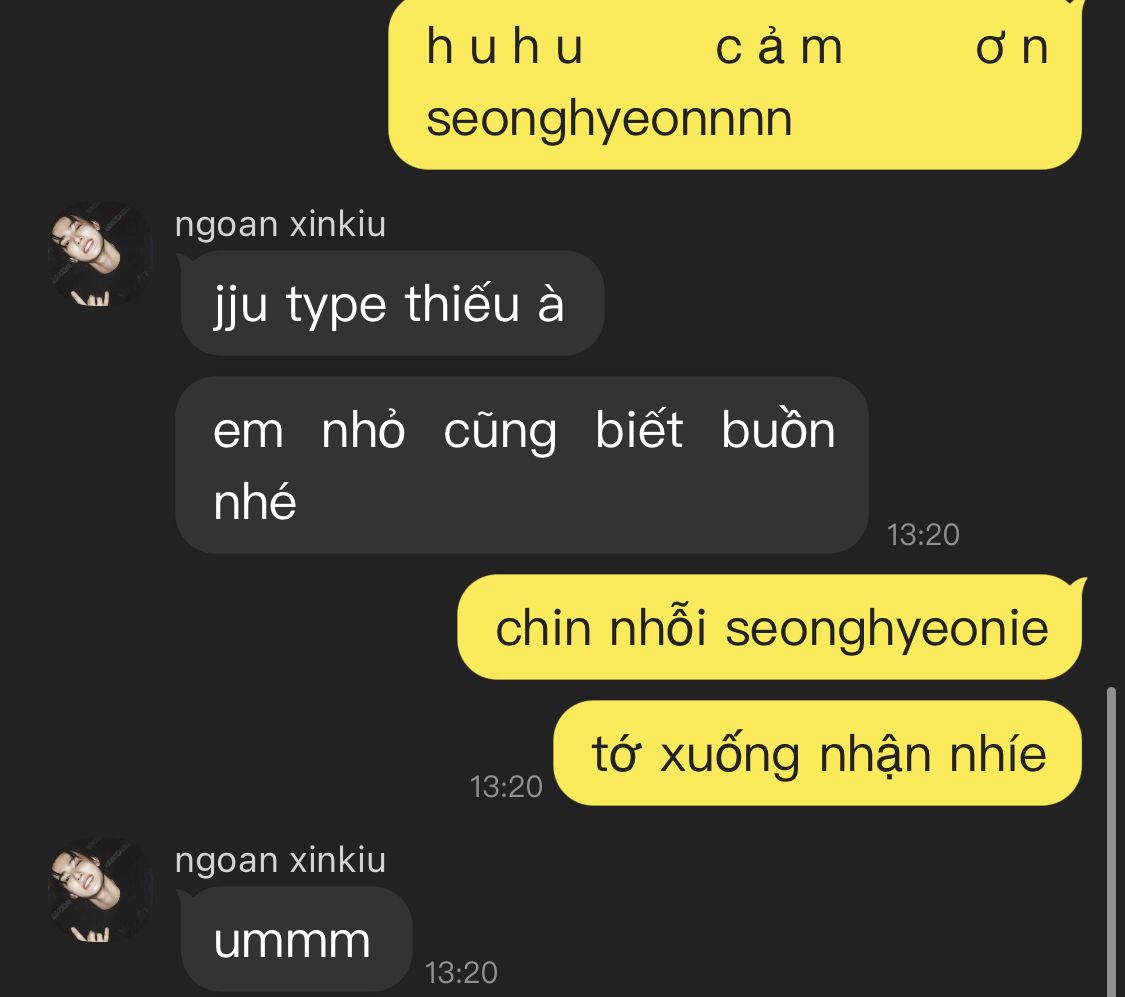1125x997 pixels.
Task: Click 13:20 timestamp beside 'em nhỏ' message
Action: click(923, 534)
